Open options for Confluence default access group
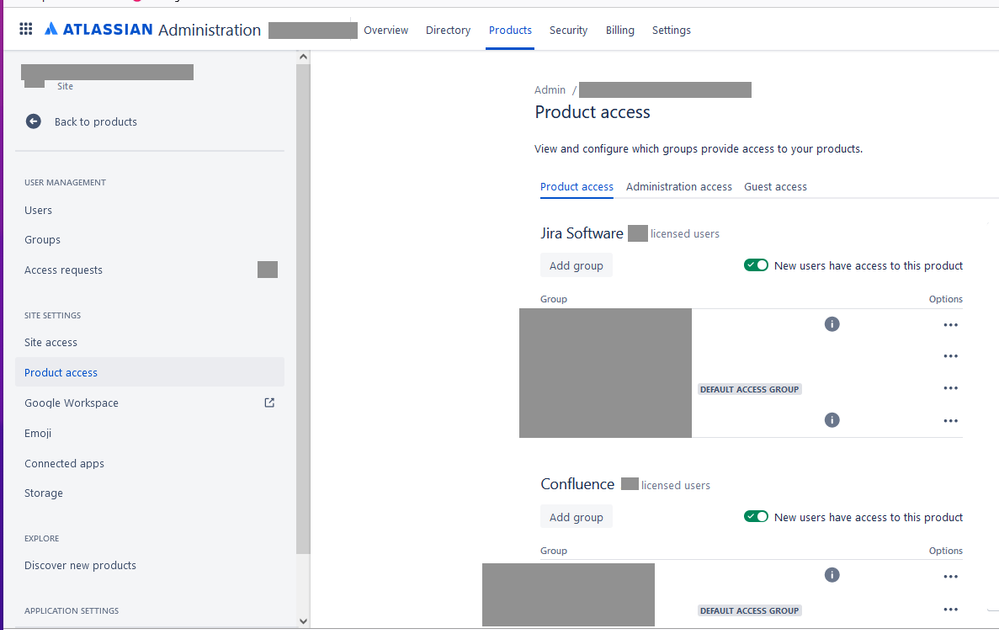This screenshot has width=999, height=630. (x=951, y=610)
